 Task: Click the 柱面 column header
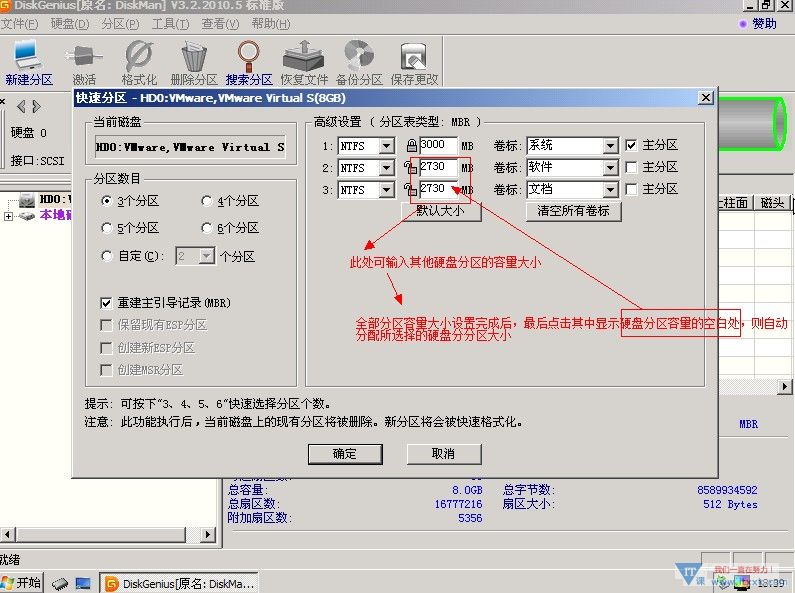click(x=735, y=203)
